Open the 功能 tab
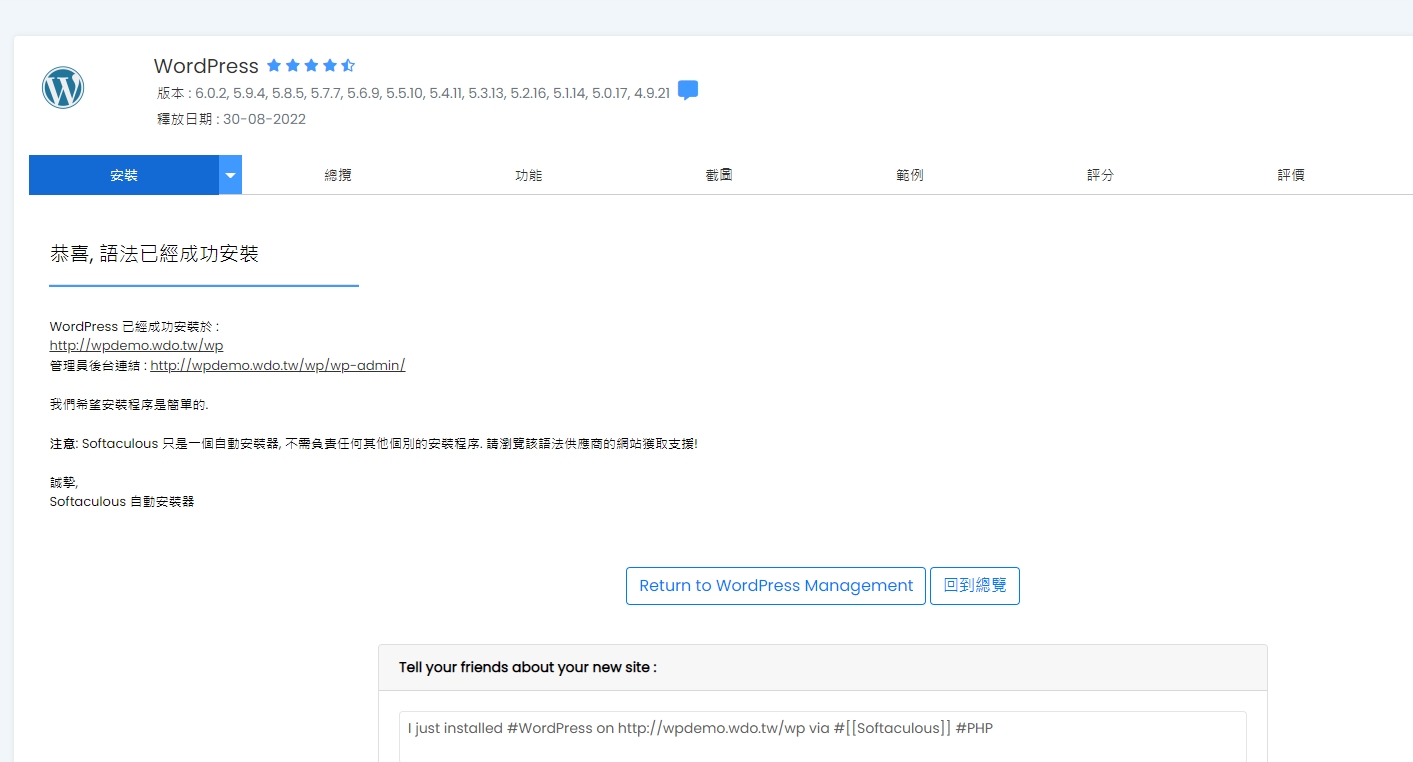1413x762 pixels. pyautogui.click(x=528, y=175)
